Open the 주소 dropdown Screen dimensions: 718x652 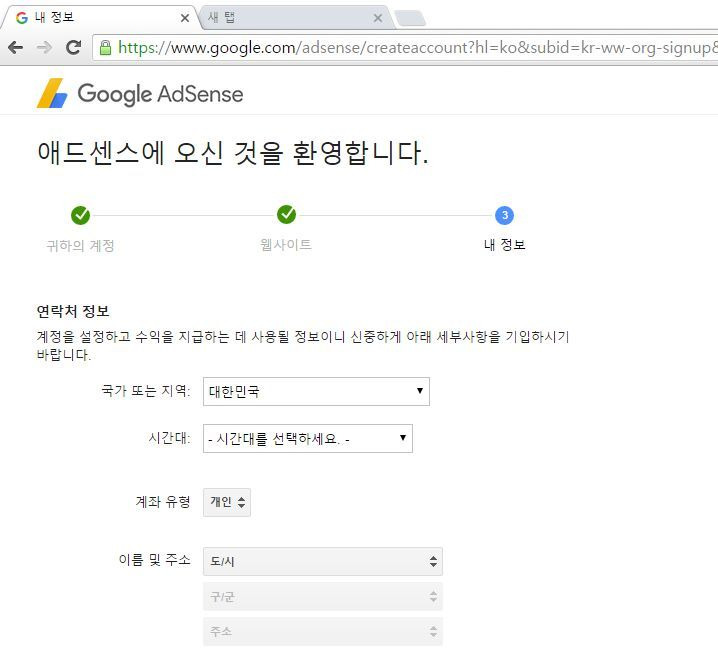click(x=323, y=632)
